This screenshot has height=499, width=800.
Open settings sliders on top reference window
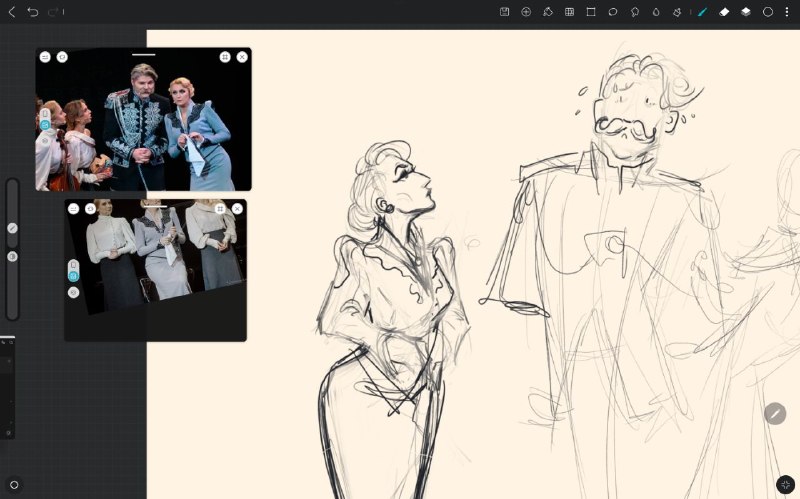[x=45, y=57]
